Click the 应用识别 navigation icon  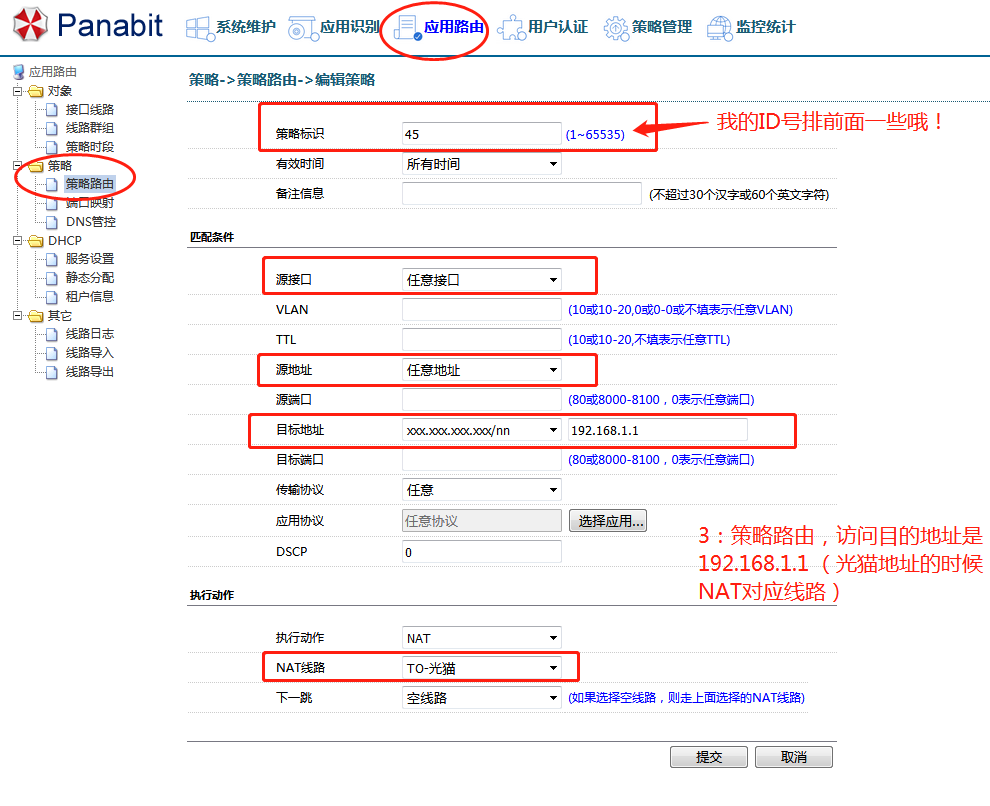[x=302, y=28]
